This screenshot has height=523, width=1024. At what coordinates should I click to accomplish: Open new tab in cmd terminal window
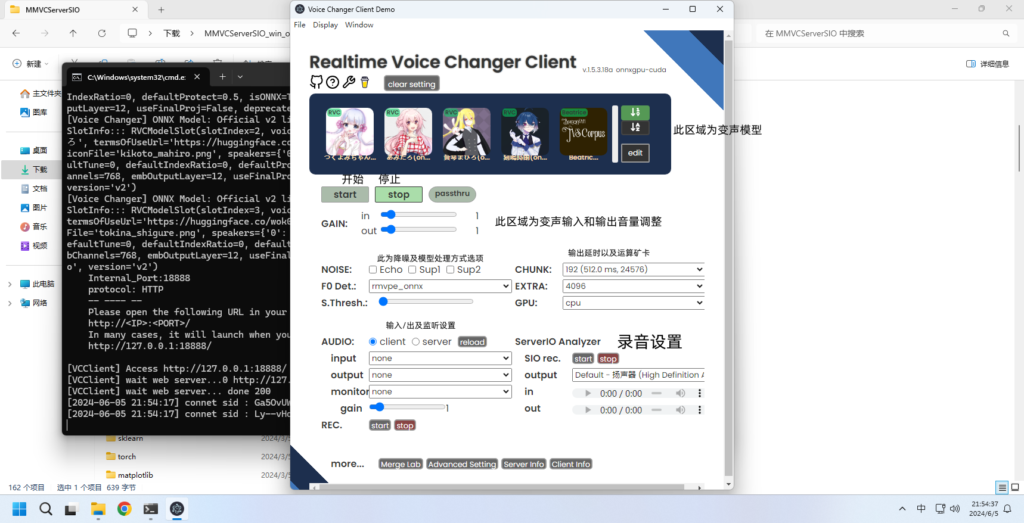tap(222, 76)
